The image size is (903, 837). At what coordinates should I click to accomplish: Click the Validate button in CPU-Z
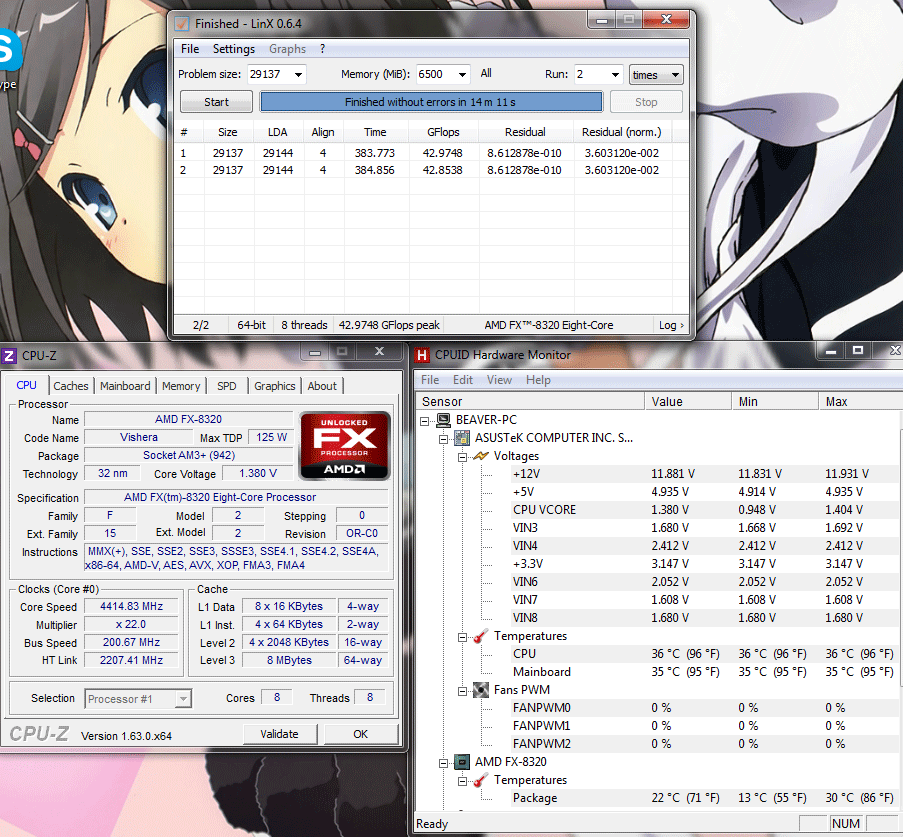point(279,734)
